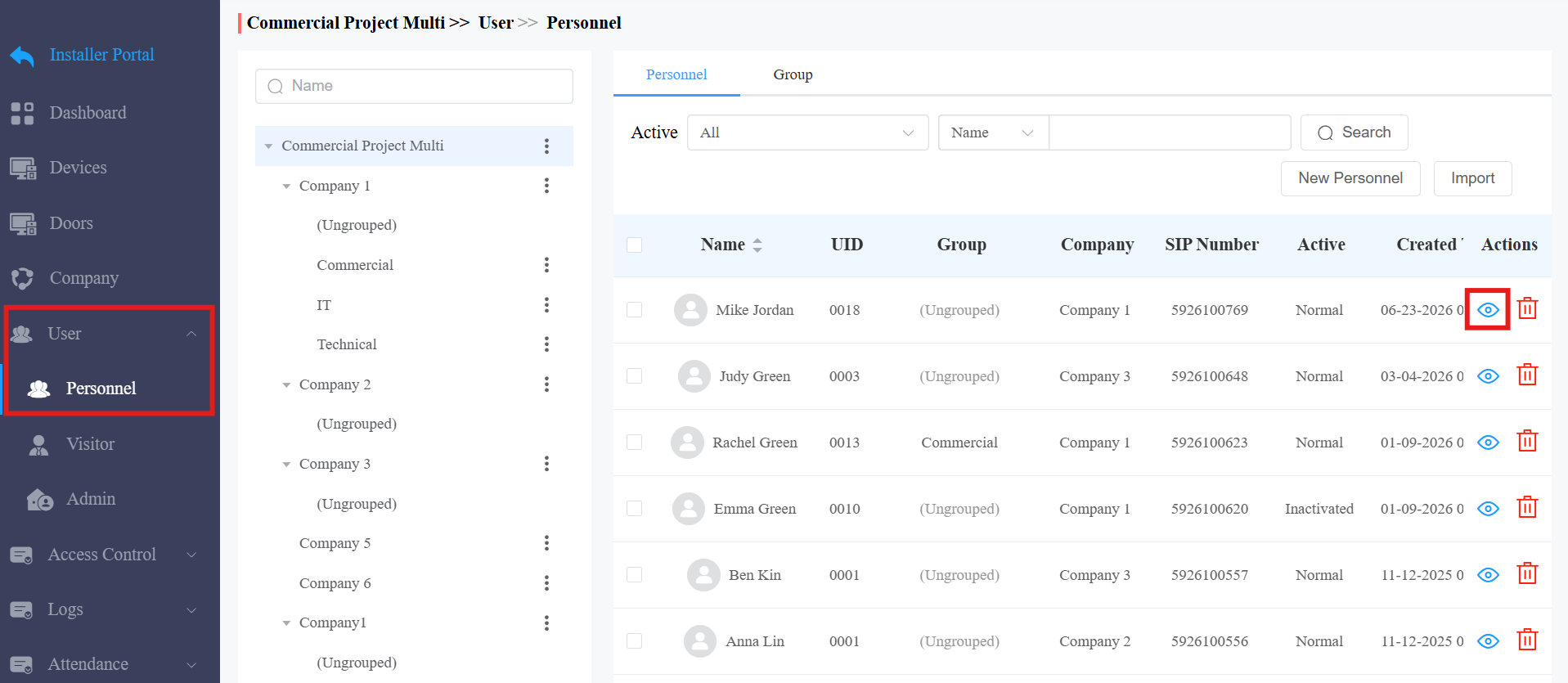Open the three-dot menu for Company 6
This screenshot has width=1568, height=683.
(x=546, y=583)
